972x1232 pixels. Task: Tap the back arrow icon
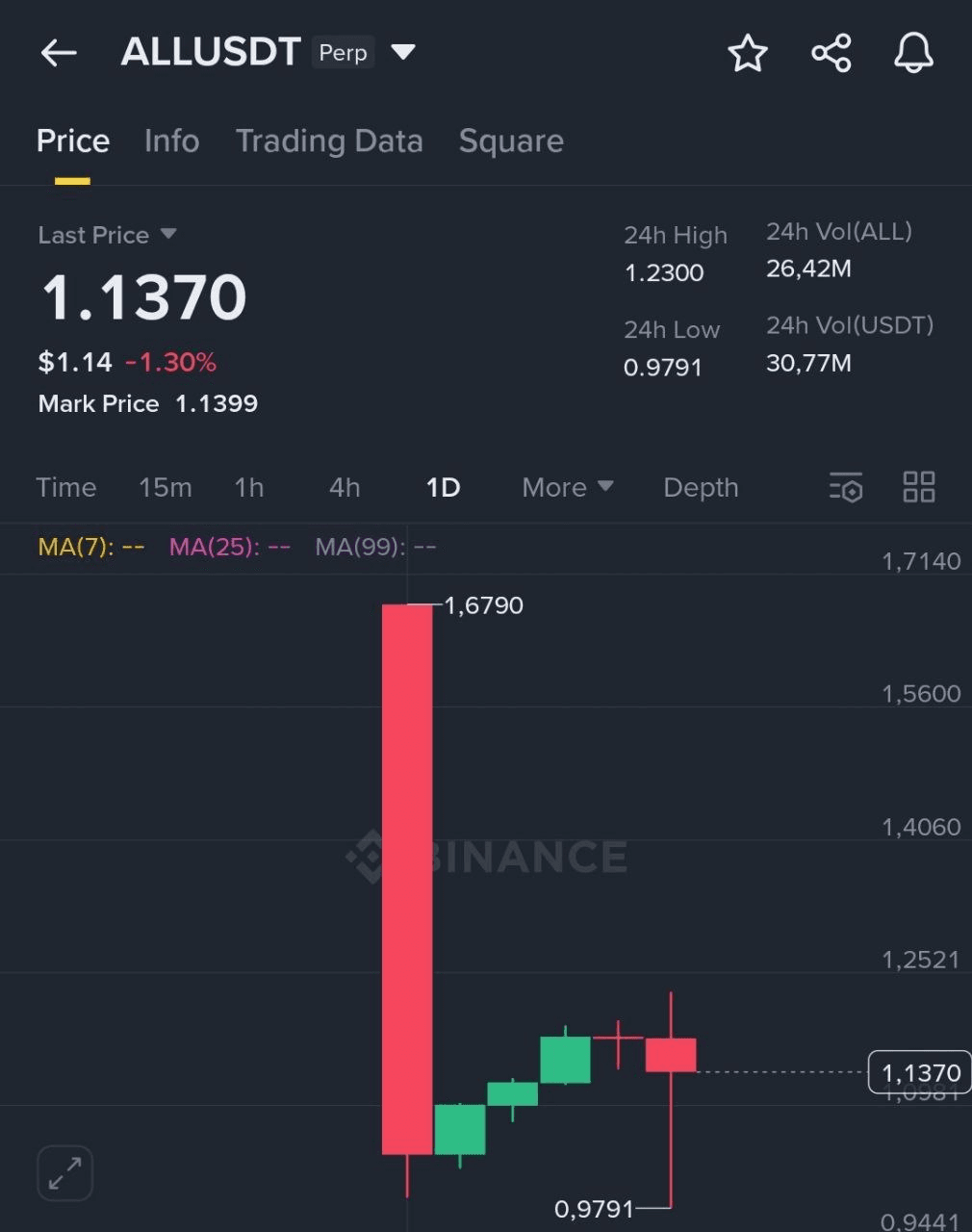[x=59, y=53]
